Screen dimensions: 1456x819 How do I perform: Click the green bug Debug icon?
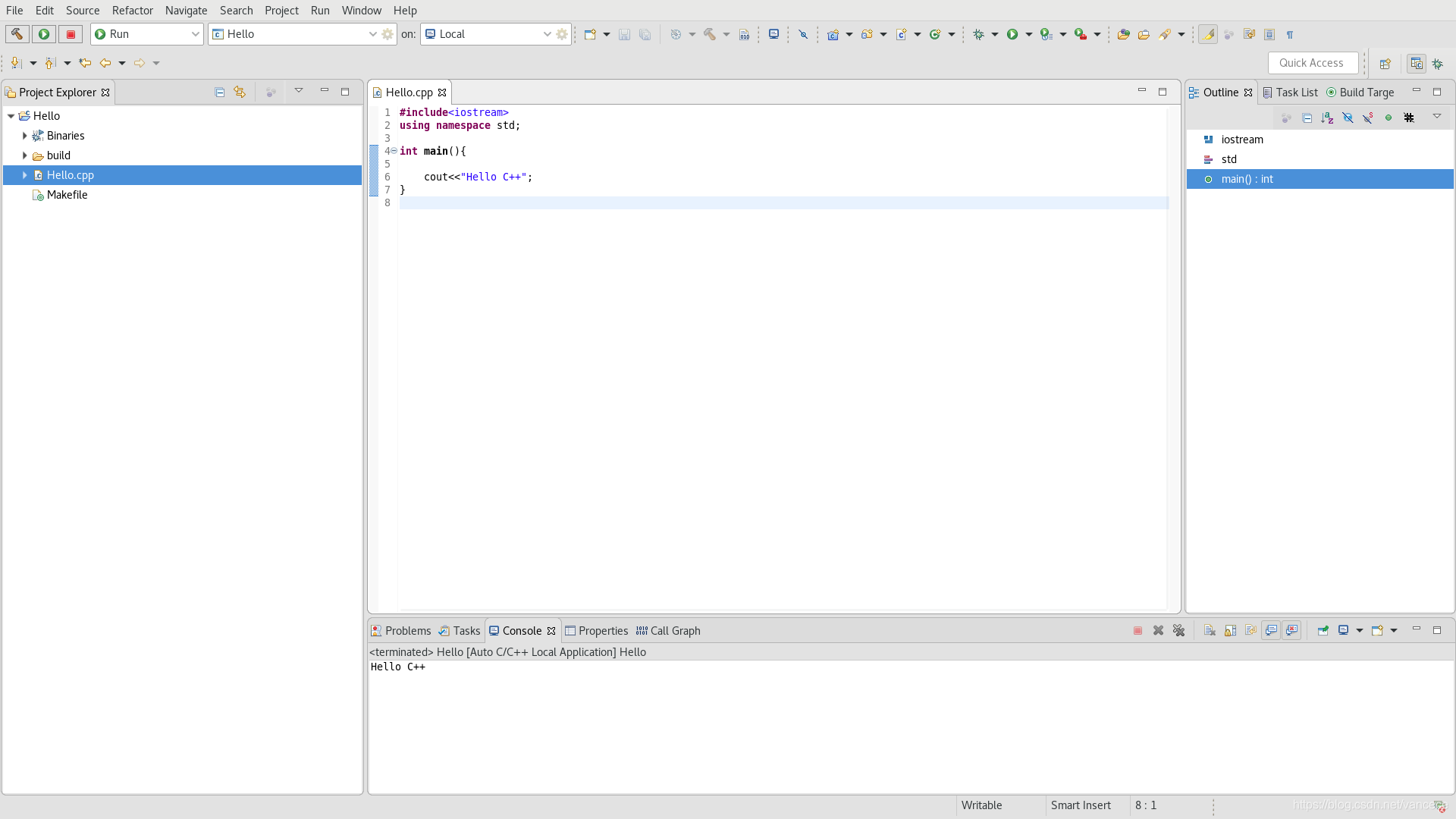click(978, 34)
